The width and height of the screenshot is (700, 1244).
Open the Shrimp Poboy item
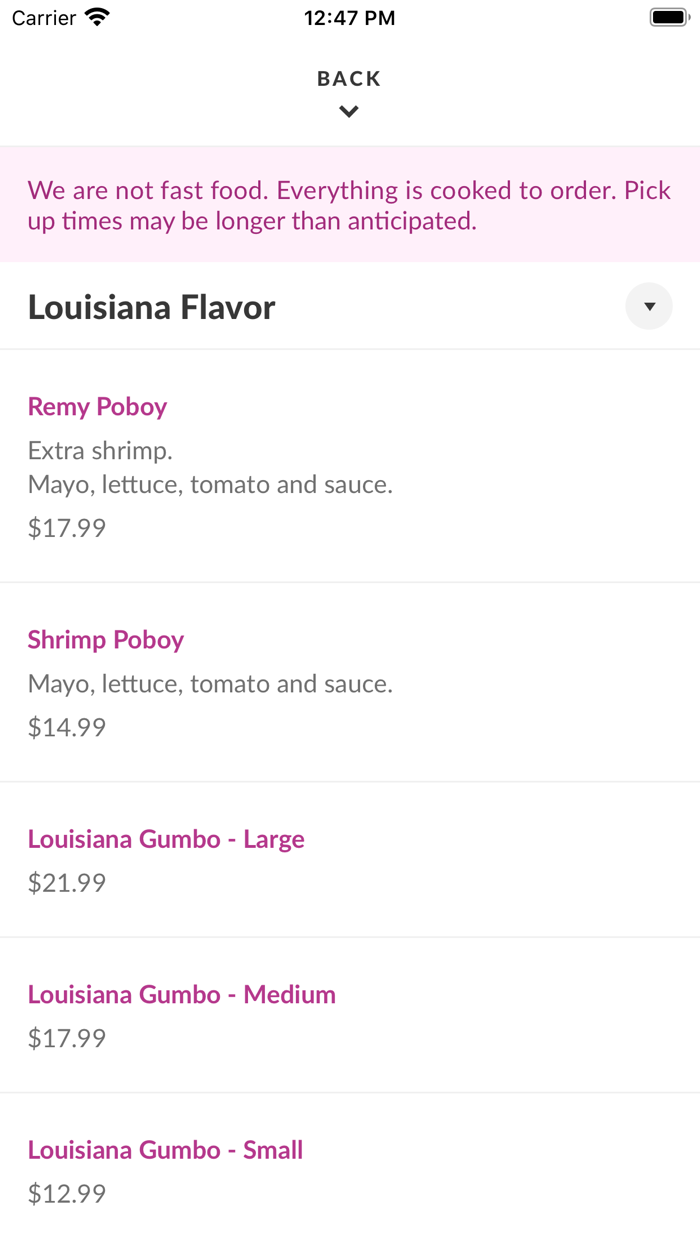[106, 639]
